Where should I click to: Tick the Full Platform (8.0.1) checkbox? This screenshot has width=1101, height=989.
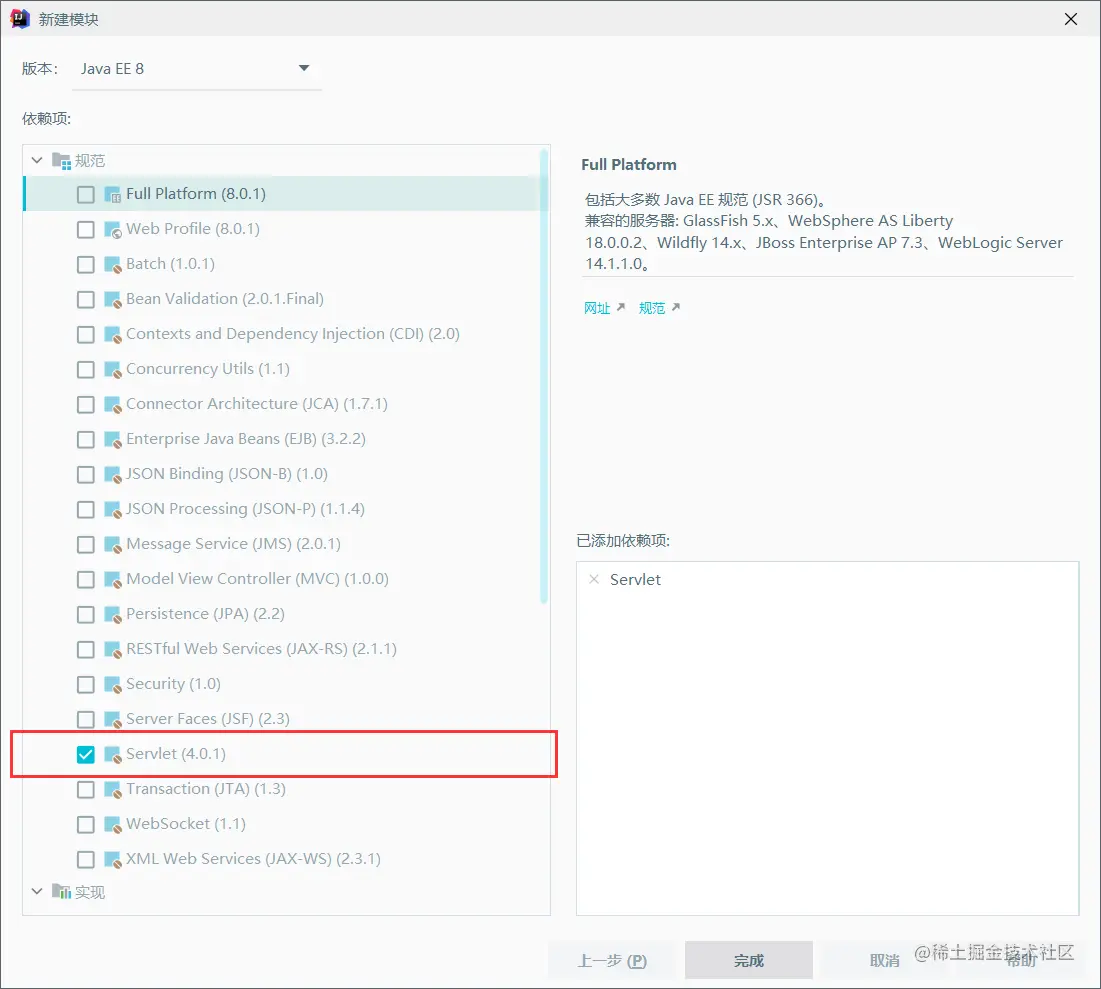pyautogui.click(x=86, y=194)
